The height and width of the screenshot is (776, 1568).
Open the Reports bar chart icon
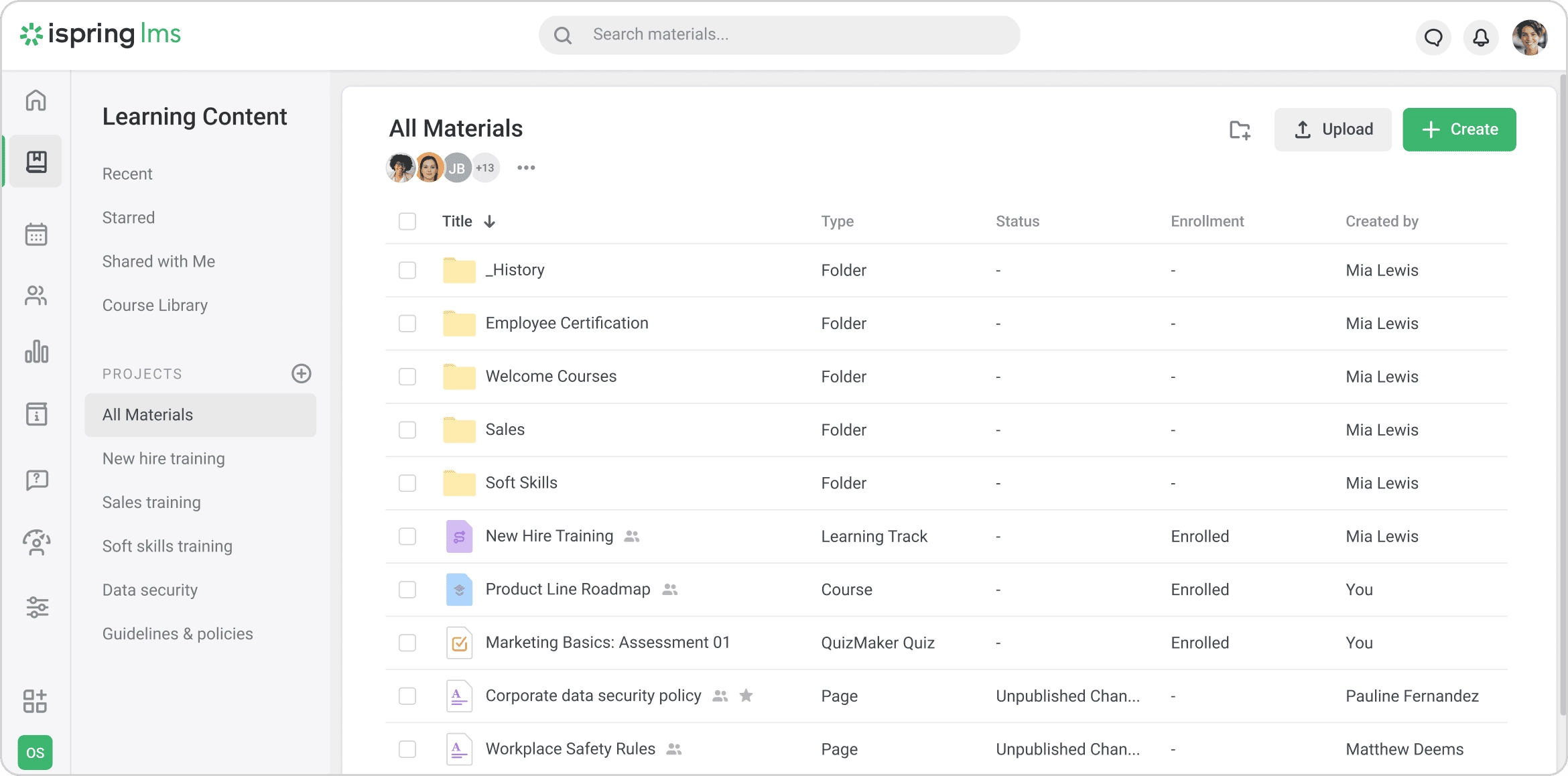(x=36, y=352)
